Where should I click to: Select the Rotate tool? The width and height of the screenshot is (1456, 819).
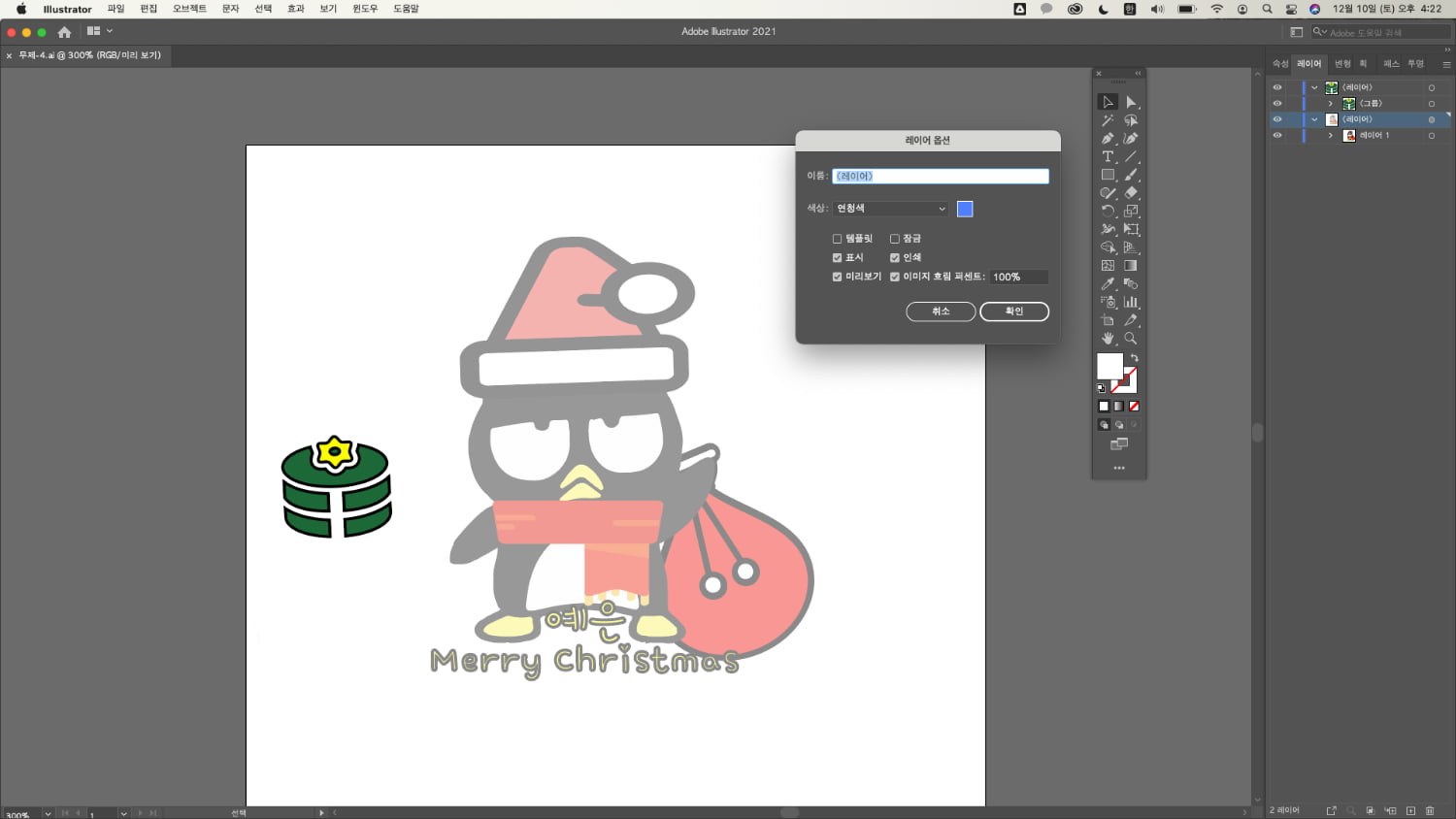click(x=1108, y=211)
